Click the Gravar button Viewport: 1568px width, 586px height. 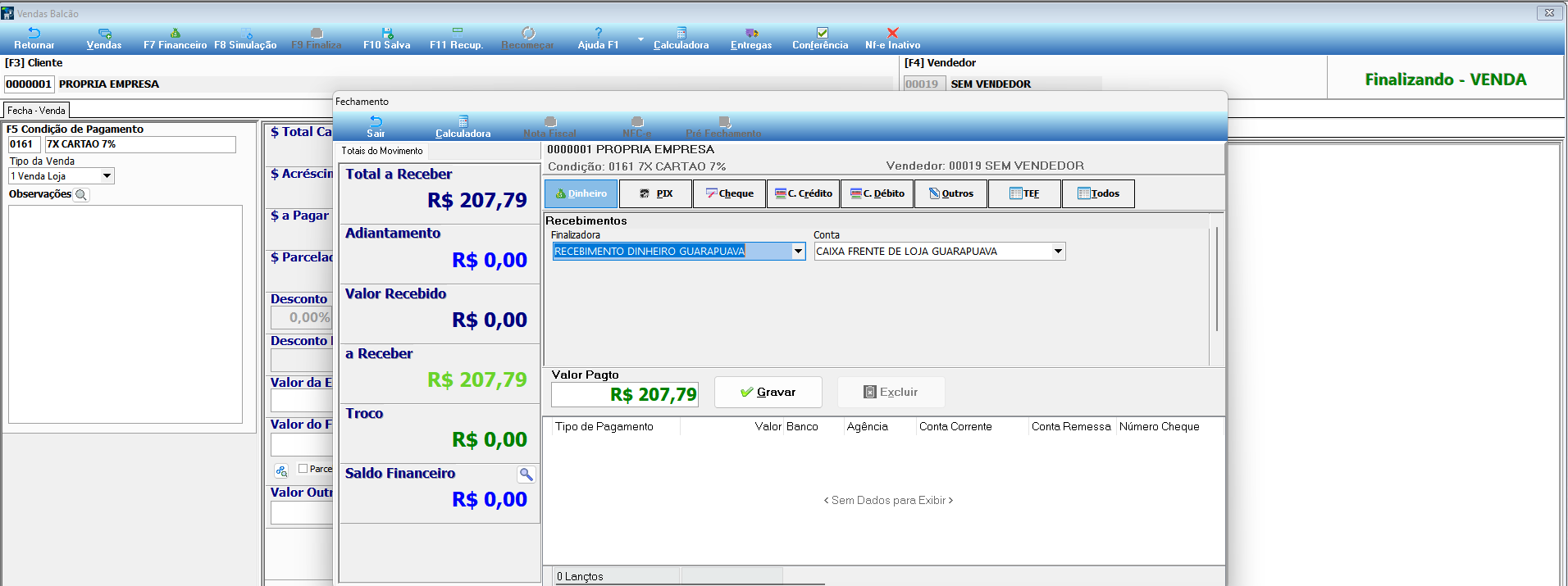[x=768, y=393]
